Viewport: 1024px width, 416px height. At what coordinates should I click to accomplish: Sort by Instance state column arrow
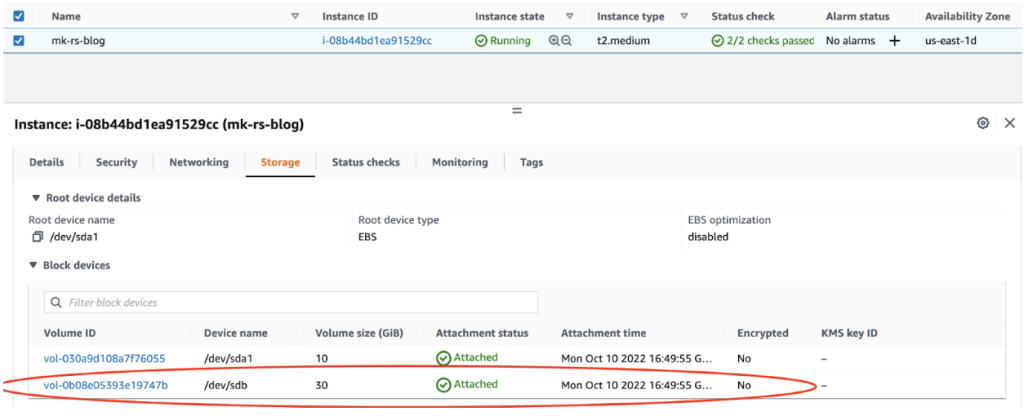569,17
